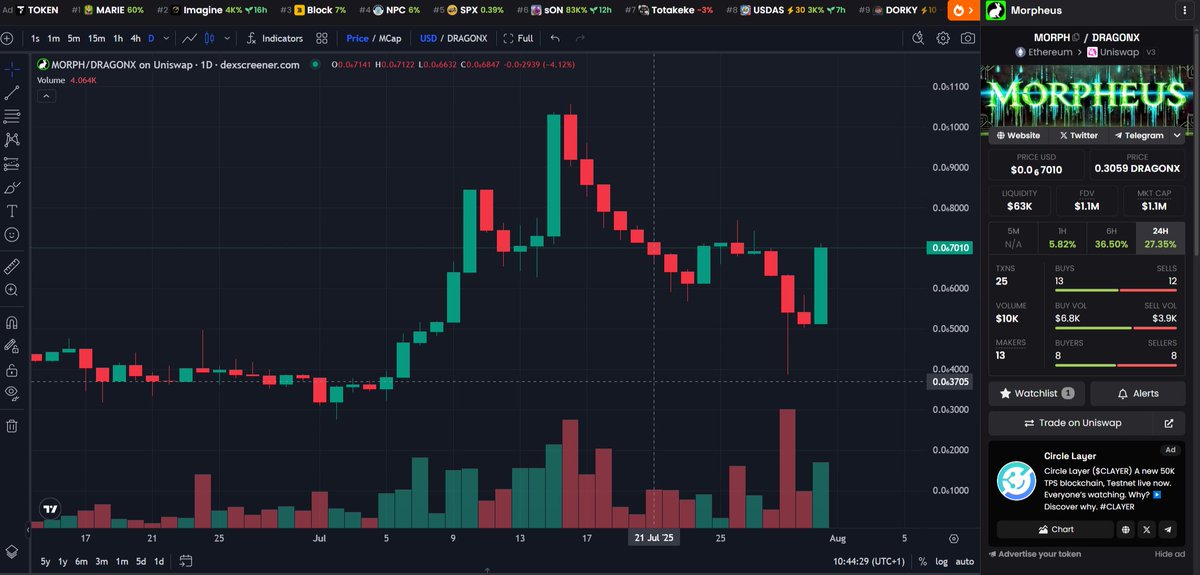Click the line chart style icon
The height and width of the screenshot is (575, 1200).
[191, 38]
